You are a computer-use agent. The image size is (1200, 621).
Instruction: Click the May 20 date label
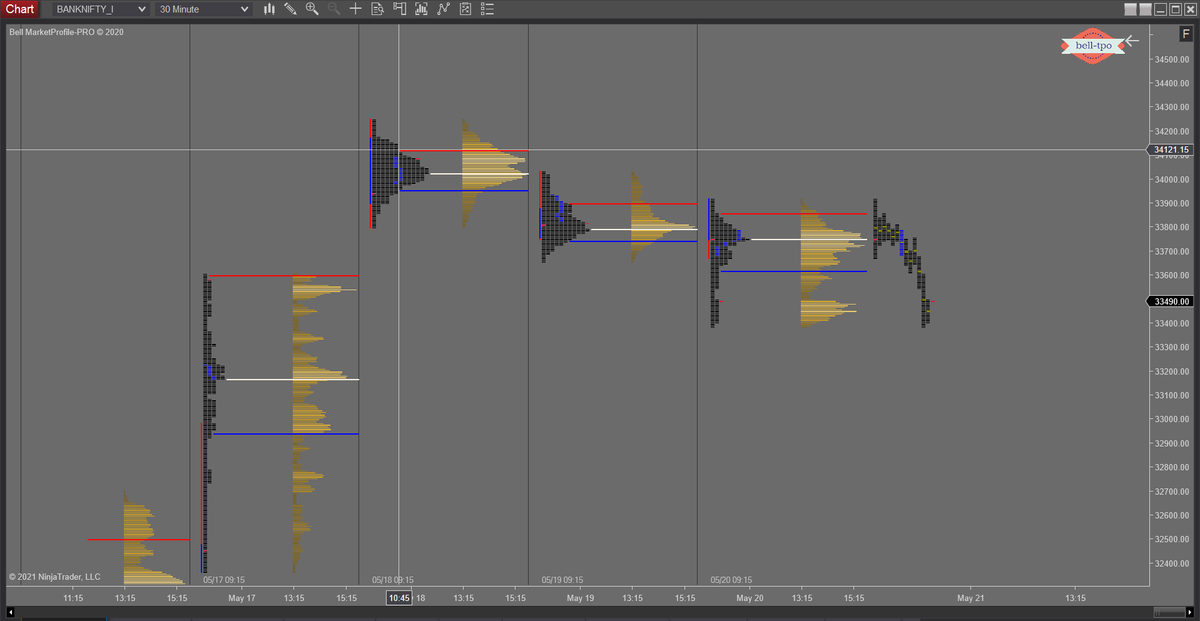click(750, 598)
